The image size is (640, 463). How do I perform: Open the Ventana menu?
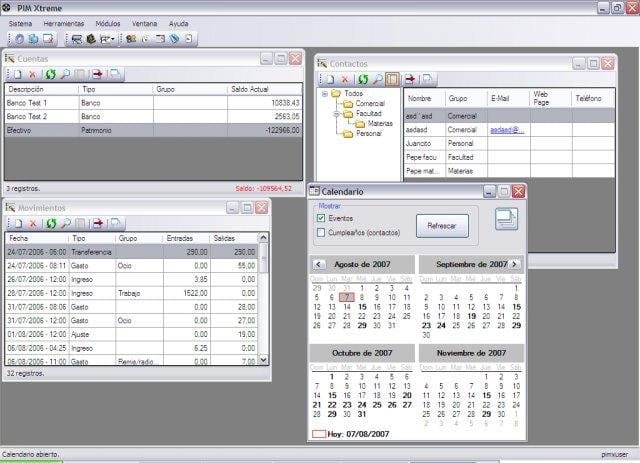coord(144,24)
